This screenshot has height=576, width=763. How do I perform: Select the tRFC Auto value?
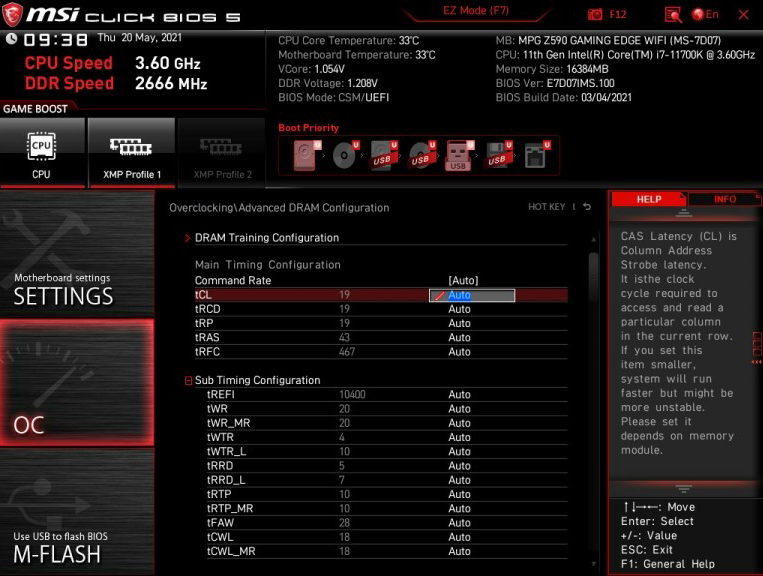pyautogui.click(x=459, y=352)
